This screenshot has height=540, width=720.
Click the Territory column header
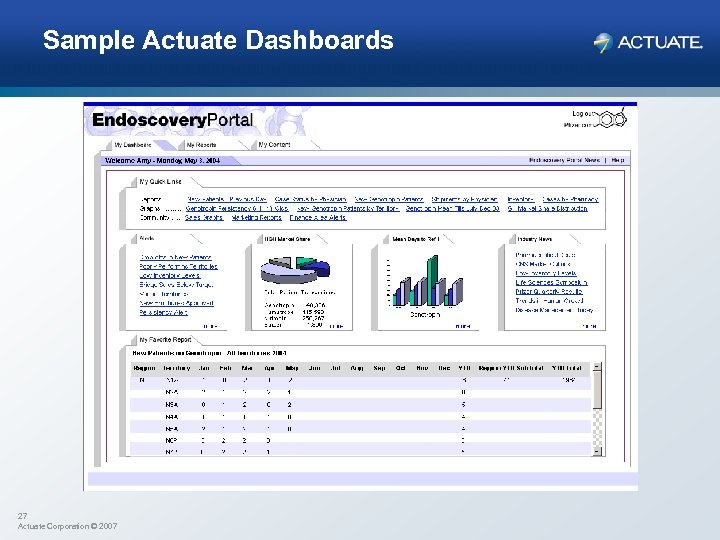[x=177, y=368]
